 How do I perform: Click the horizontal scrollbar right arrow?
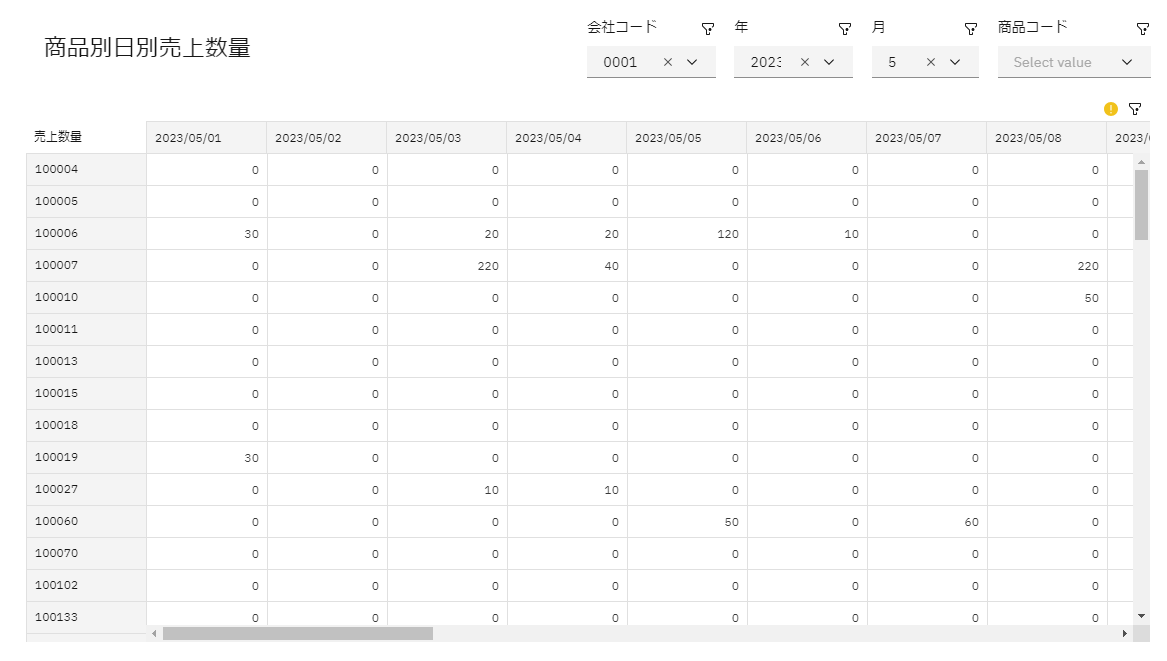tap(1124, 633)
